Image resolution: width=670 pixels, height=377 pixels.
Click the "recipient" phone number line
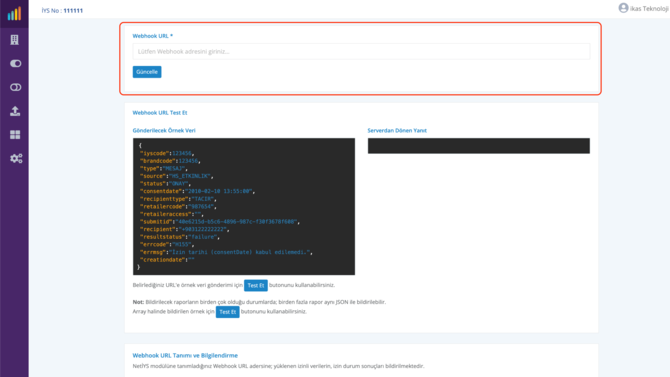click(x=185, y=229)
